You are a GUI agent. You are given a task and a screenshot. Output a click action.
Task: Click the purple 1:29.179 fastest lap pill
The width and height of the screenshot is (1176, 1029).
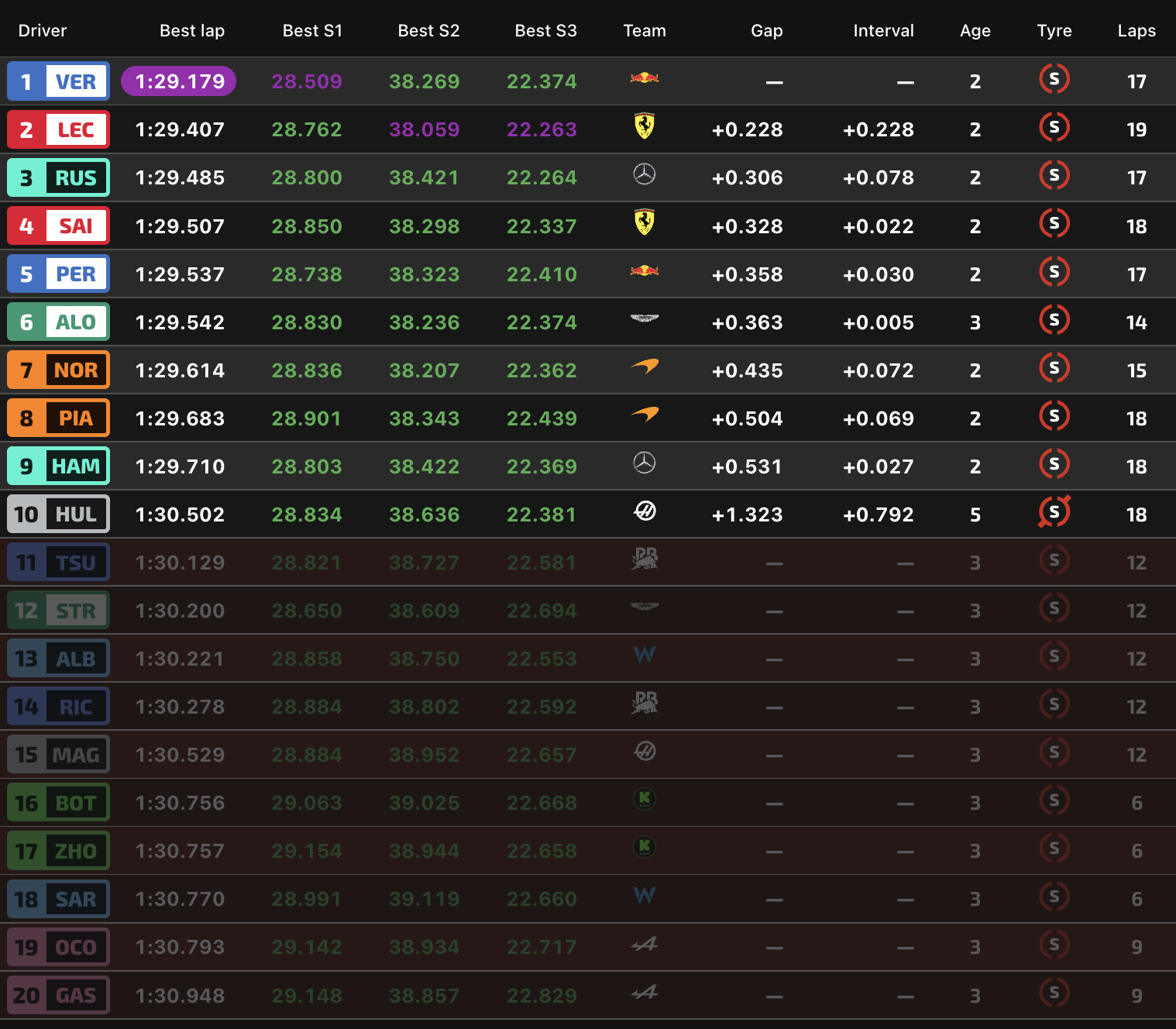179,81
